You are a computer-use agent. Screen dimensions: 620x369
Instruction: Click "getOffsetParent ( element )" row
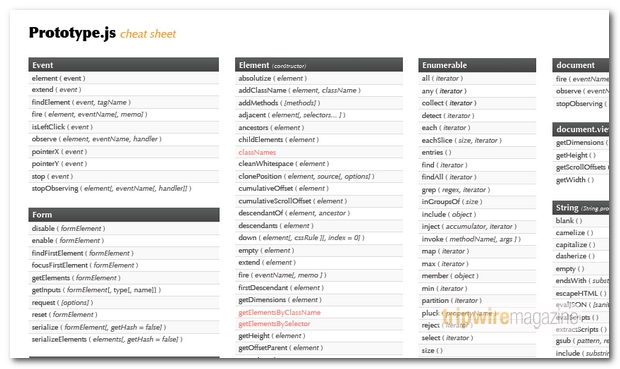coord(319,348)
